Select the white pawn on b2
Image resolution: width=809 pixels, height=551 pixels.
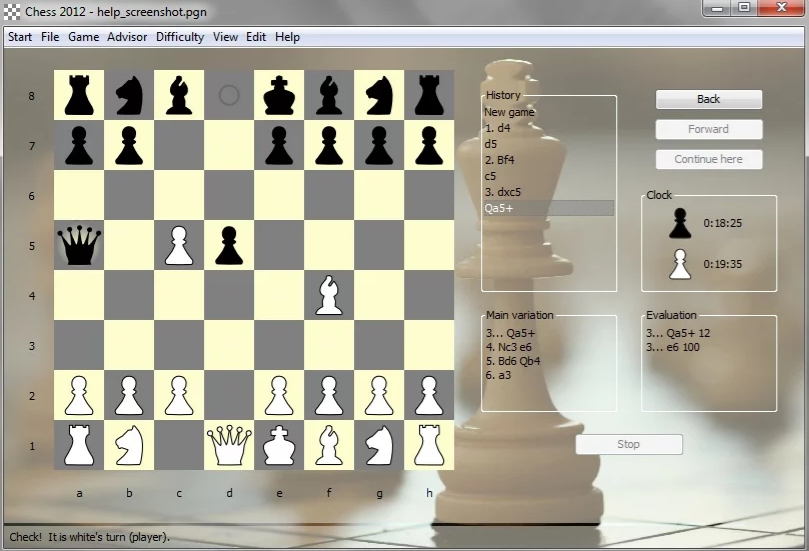(x=129, y=396)
